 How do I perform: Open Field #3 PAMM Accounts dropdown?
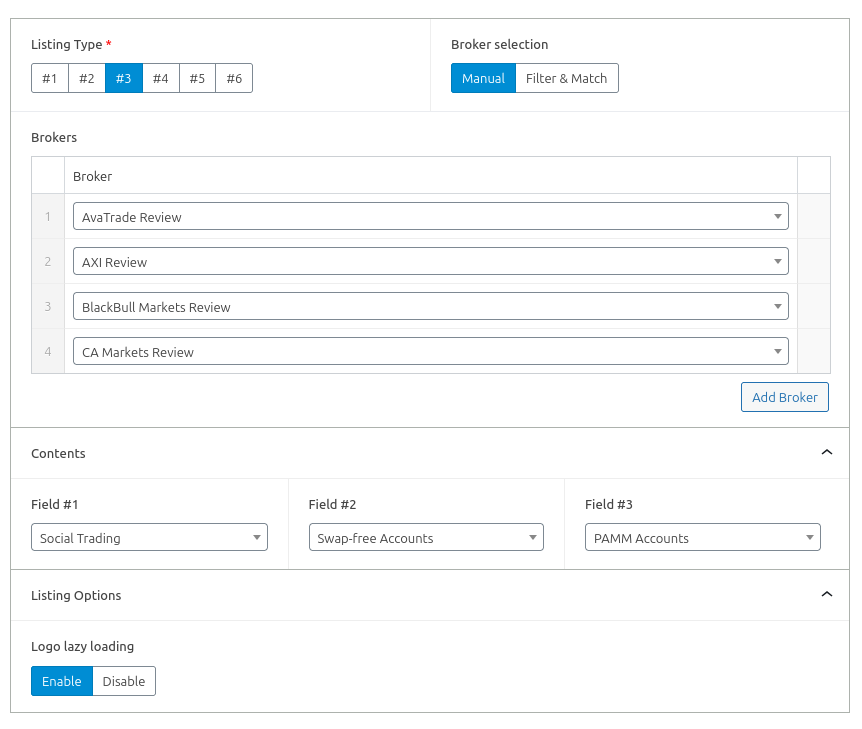[702, 537]
